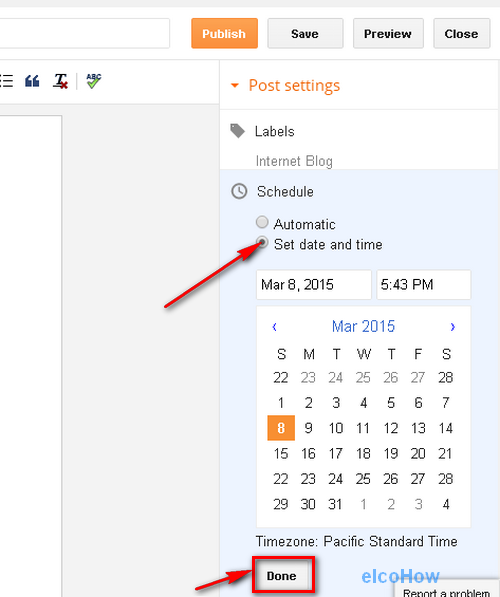Click the bulleted list icon
The height and width of the screenshot is (597, 500).
pos(6,81)
